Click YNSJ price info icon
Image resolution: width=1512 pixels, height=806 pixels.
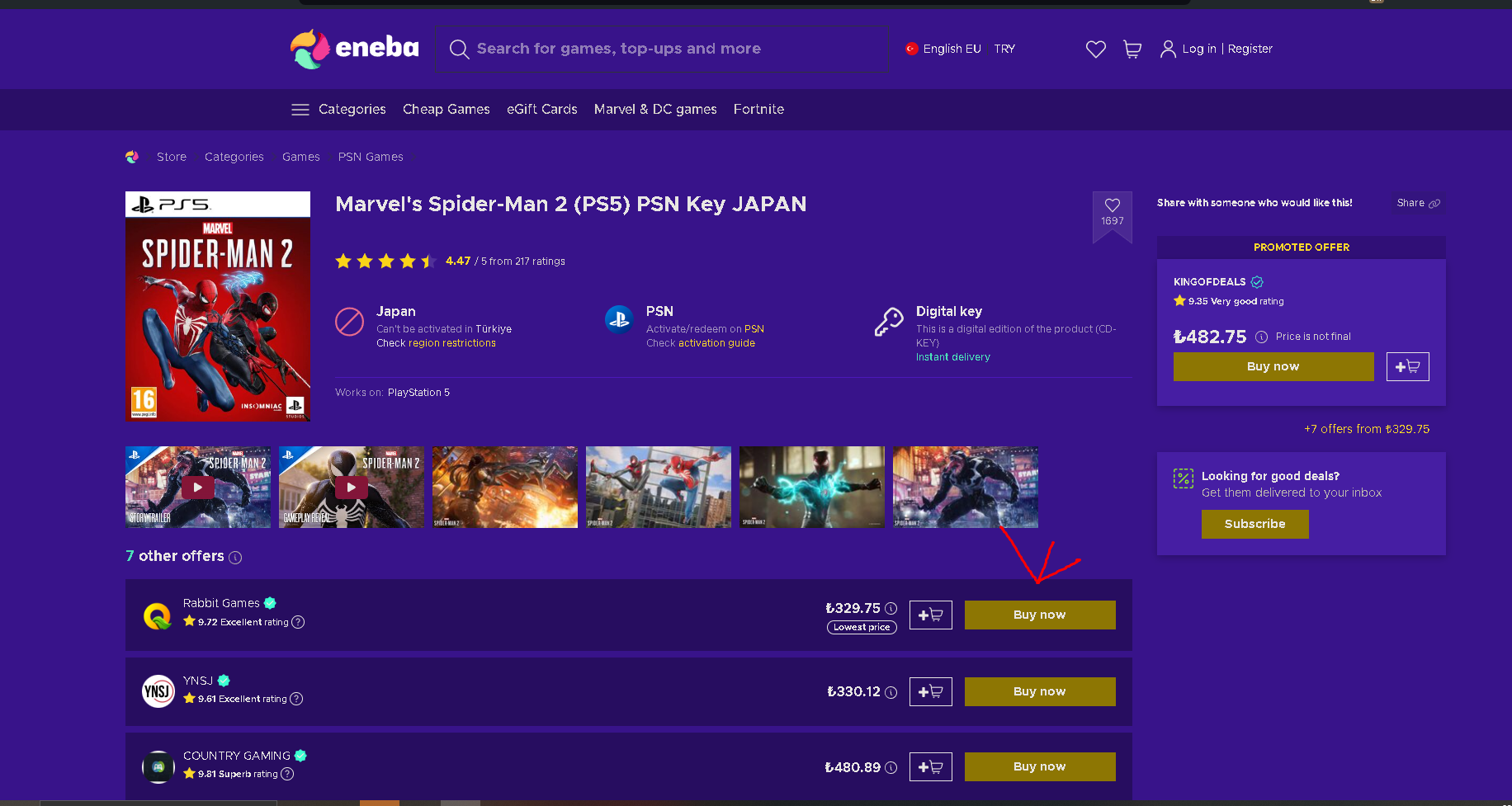[x=891, y=693]
